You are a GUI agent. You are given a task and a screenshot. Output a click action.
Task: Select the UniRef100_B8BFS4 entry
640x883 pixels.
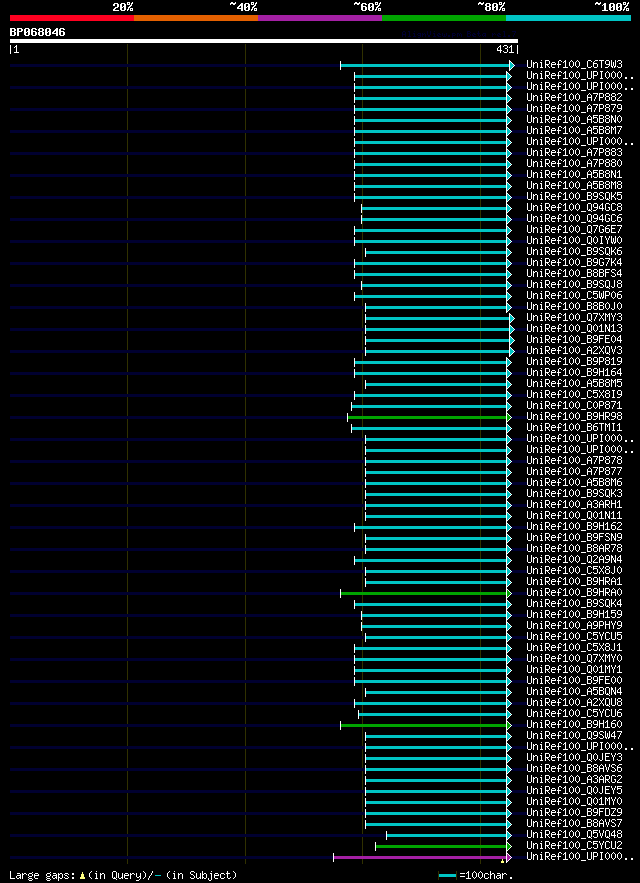pos(574,274)
